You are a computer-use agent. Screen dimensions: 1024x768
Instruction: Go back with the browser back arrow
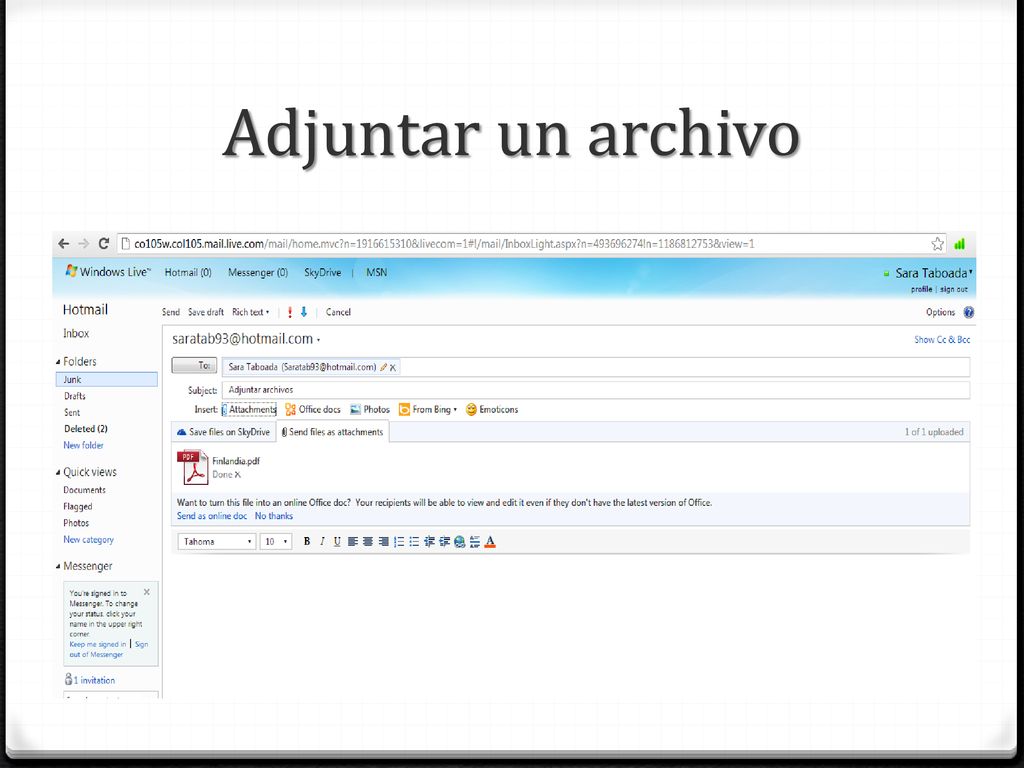click(63, 244)
